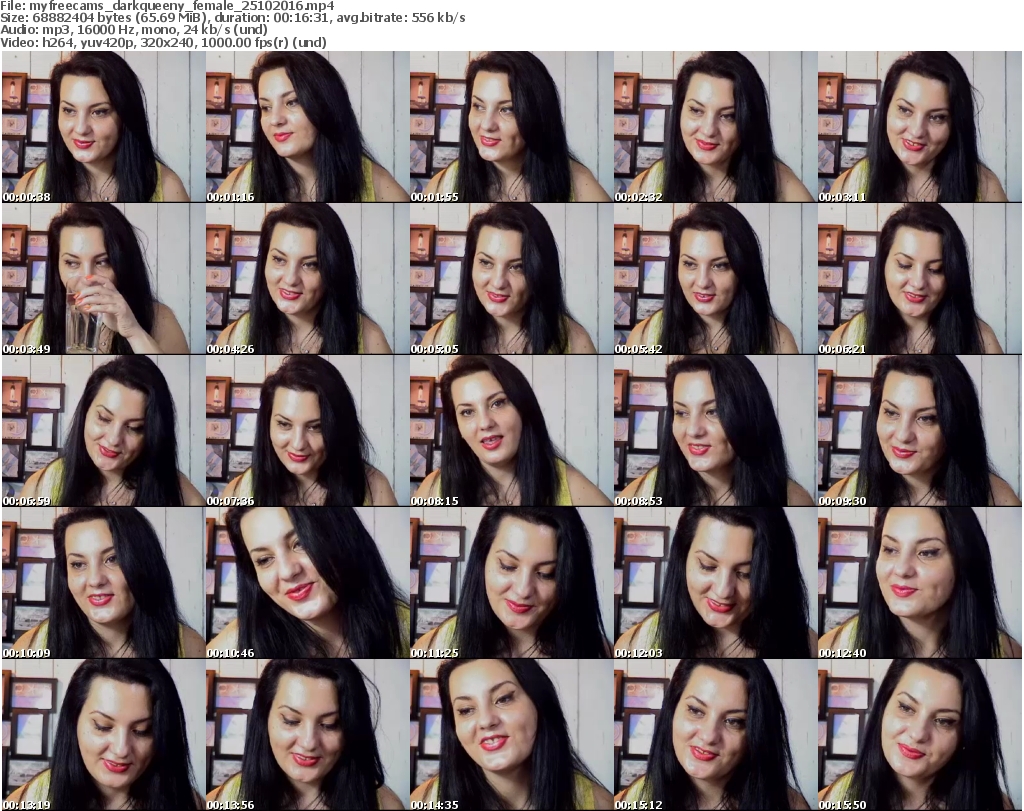The height and width of the screenshot is (811, 1024).
Task: Select the last thumbnail at 00:15:50
Action: (x=919, y=735)
